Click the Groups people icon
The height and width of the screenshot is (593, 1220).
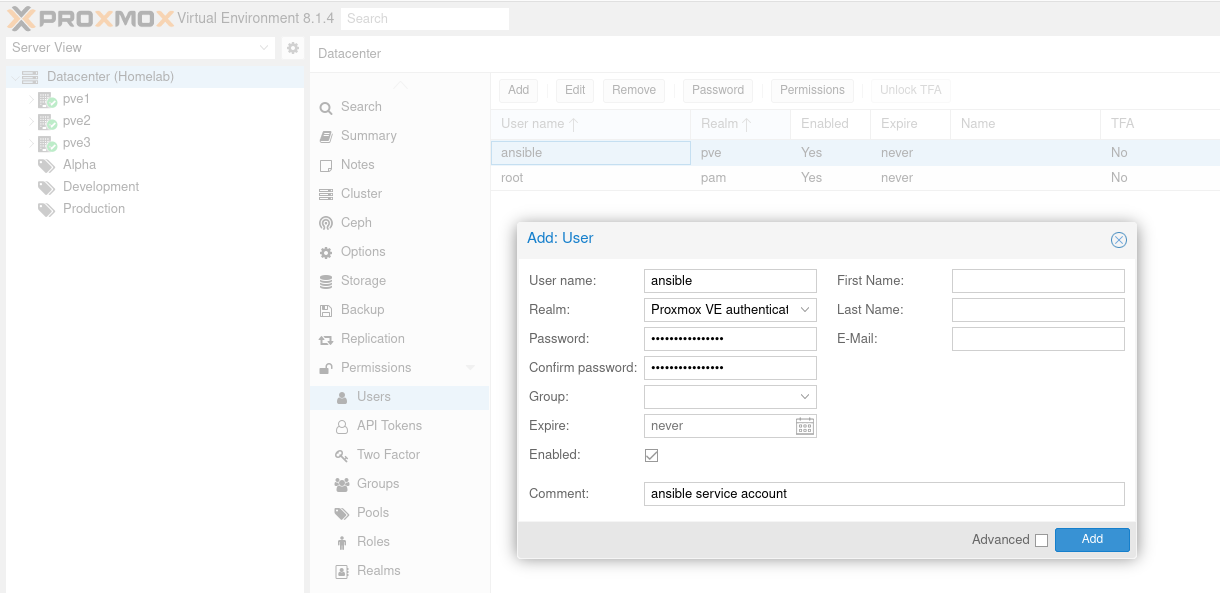point(341,484)
